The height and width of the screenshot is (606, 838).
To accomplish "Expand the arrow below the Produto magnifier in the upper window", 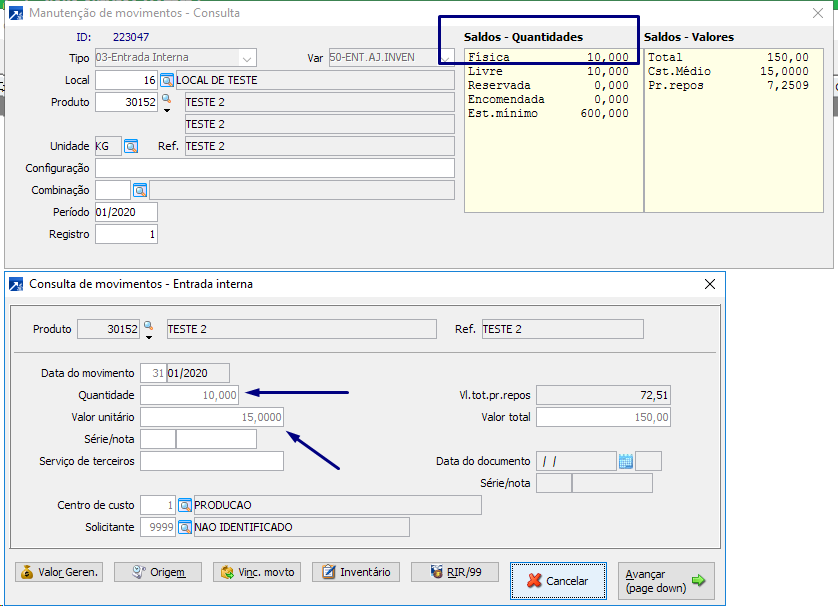I will [x=167, y=111].
